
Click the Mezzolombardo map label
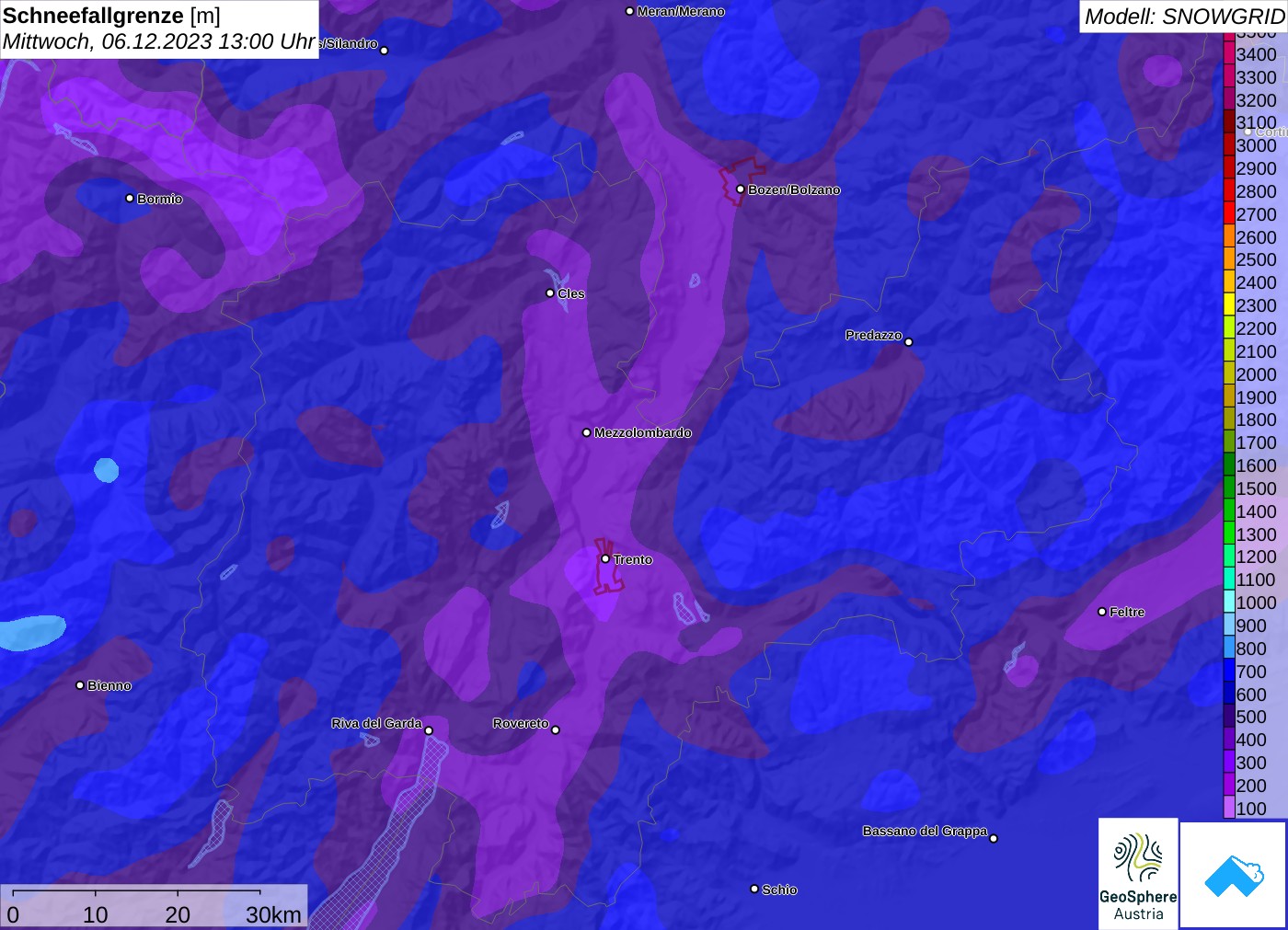(643, 432)
